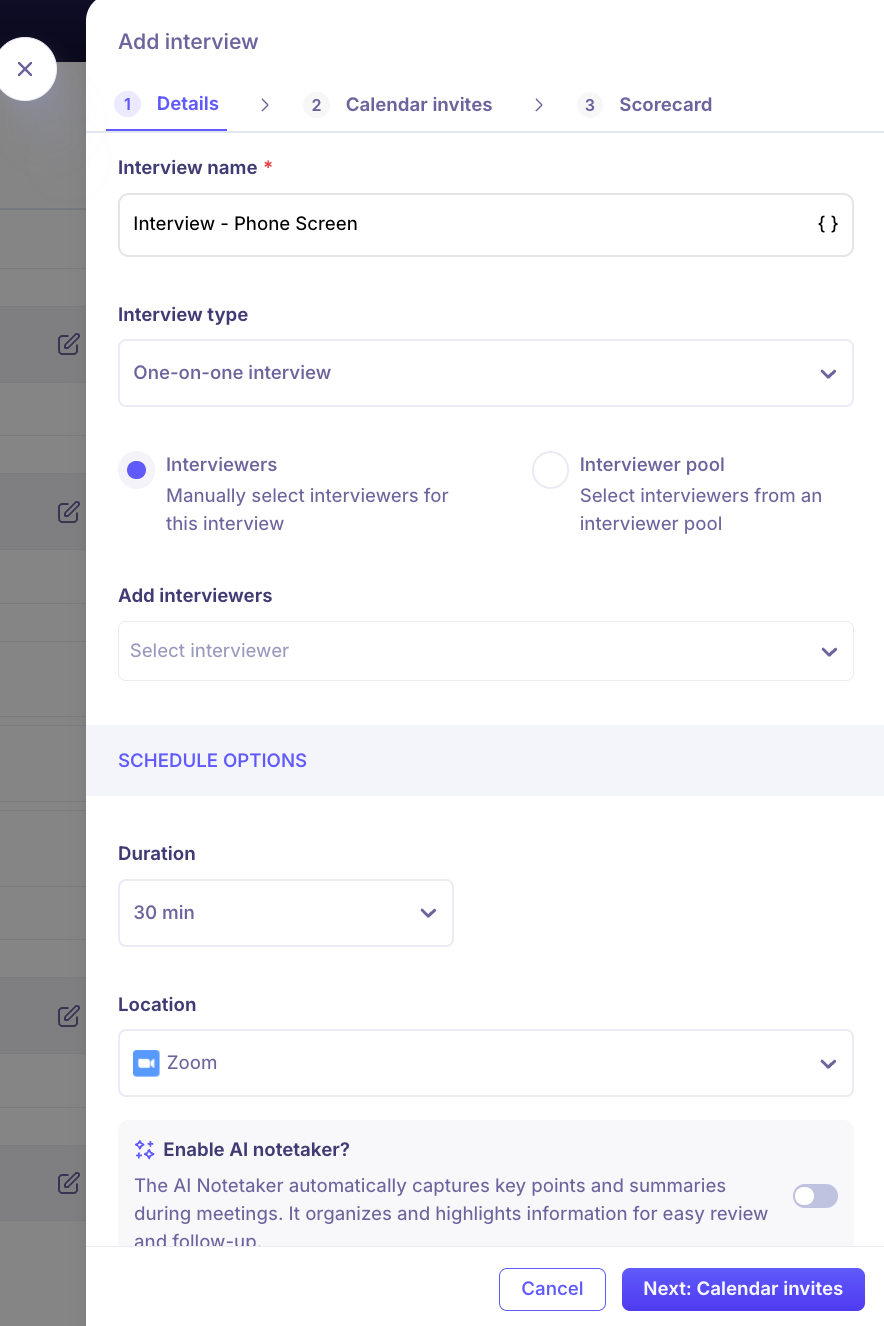Screen dimensions: 884x1326
Task: Click the AI notetaker sparkle icon
Action: [144, 1150]
